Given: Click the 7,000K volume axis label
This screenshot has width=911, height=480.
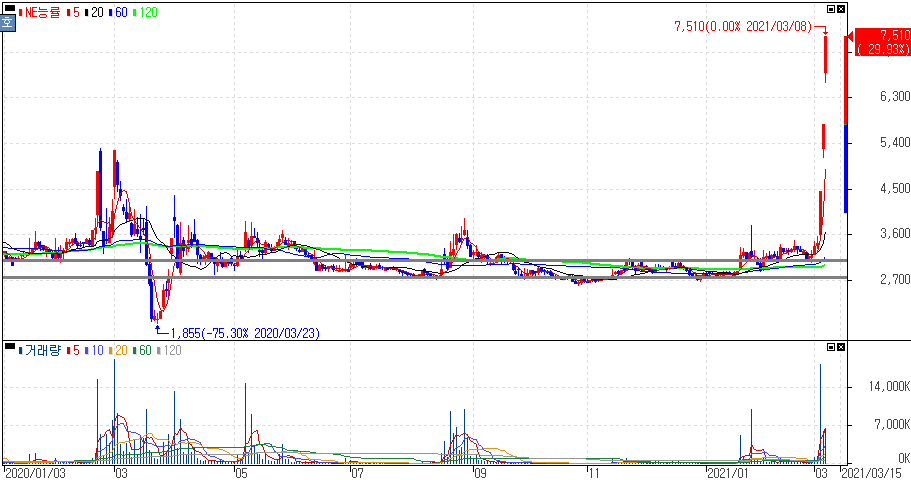Looking at the screenshot, I should coord(892,425).
